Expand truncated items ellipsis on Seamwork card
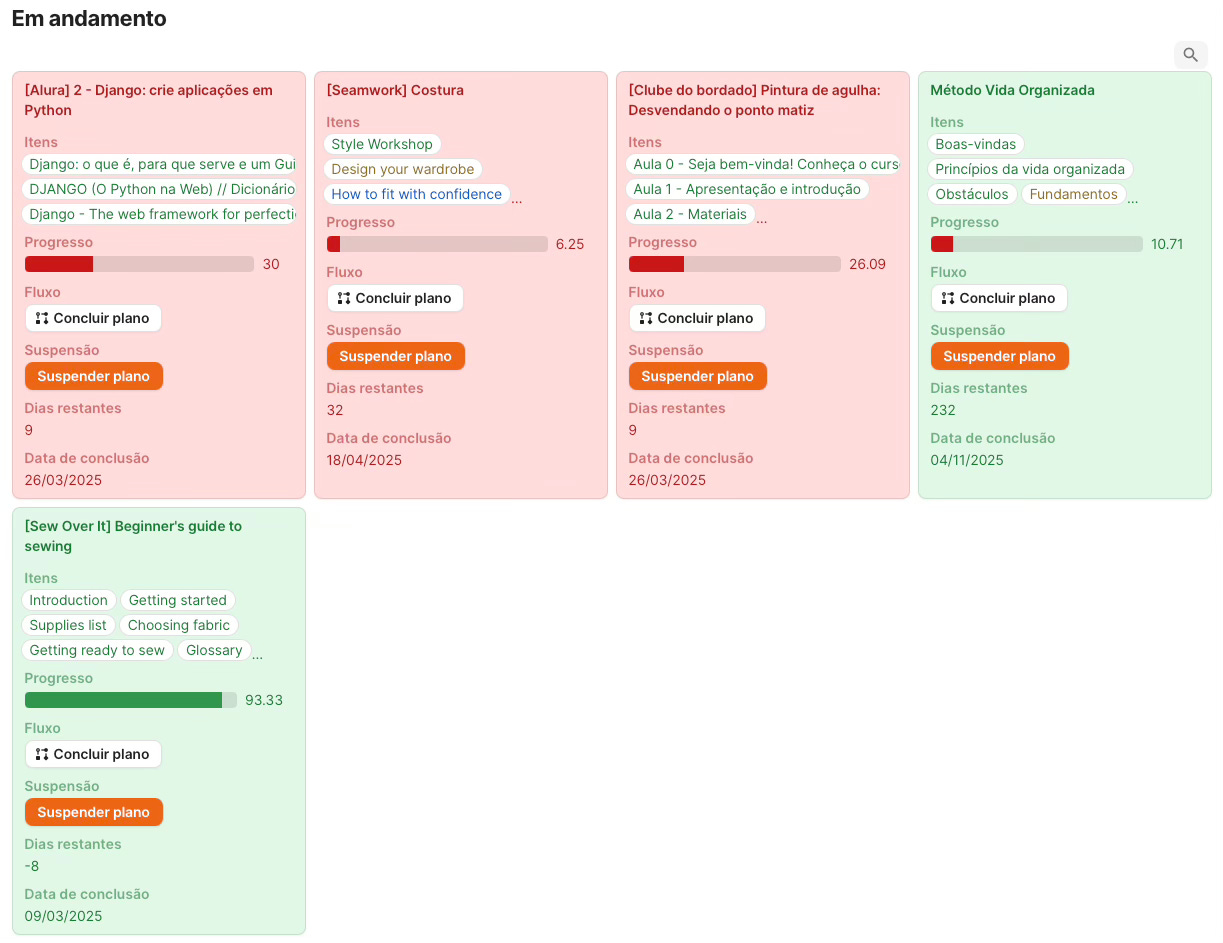1223x943 pixels. pyautogui.click(x=517, y=199)
